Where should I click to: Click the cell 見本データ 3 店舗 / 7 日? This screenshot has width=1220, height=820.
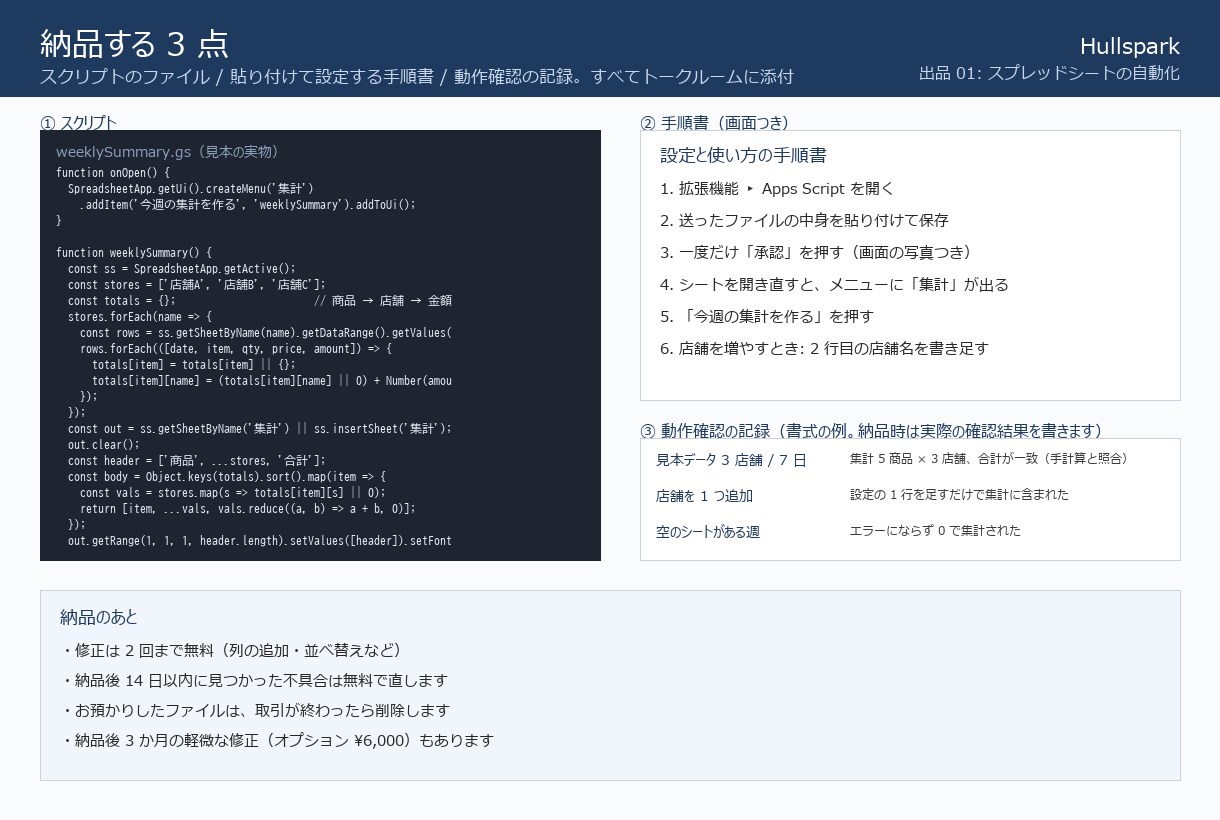[731, 460]
